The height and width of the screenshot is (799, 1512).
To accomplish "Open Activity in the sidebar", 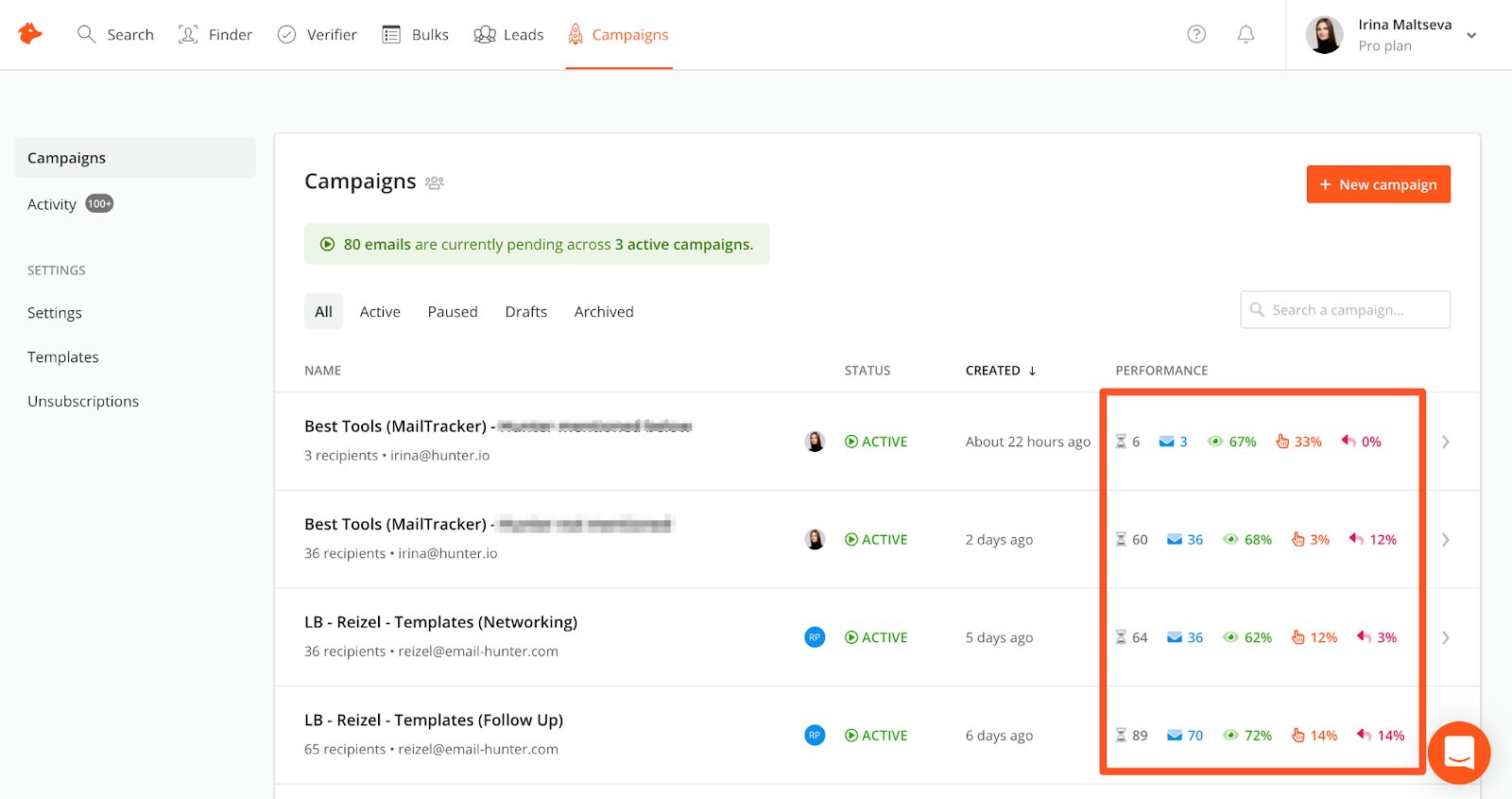I will (x=52, y=204).
